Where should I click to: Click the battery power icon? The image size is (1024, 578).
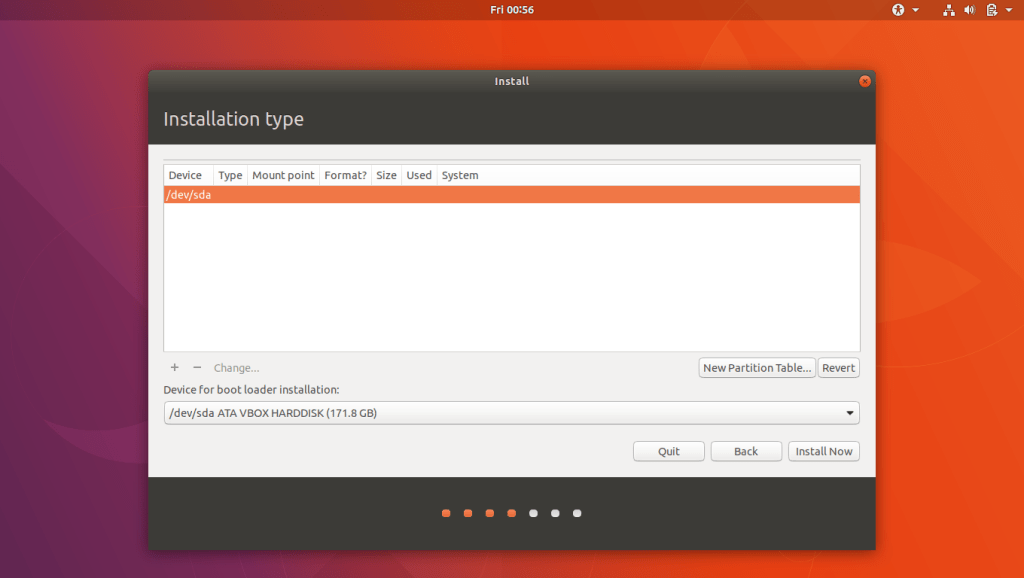(x=991, y=10)
